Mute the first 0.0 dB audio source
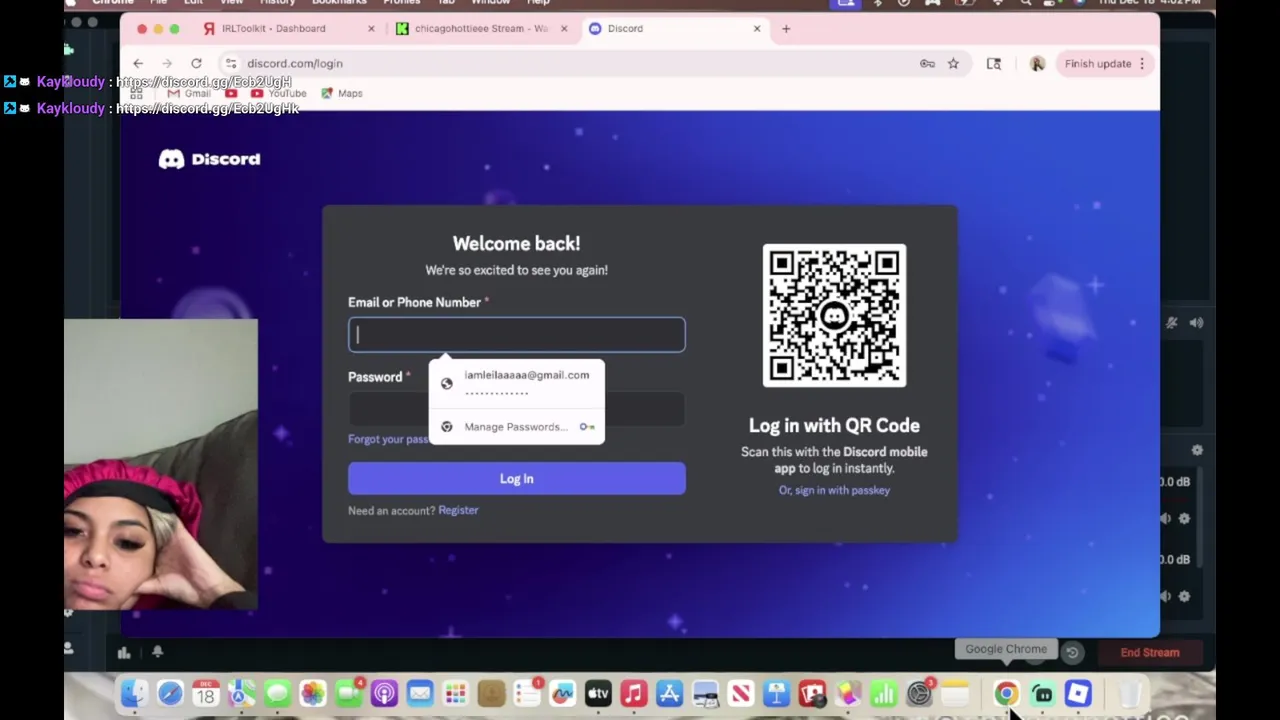Image resolution: width=1280 pixels, height=720 pixels. tap(1165, 518)
